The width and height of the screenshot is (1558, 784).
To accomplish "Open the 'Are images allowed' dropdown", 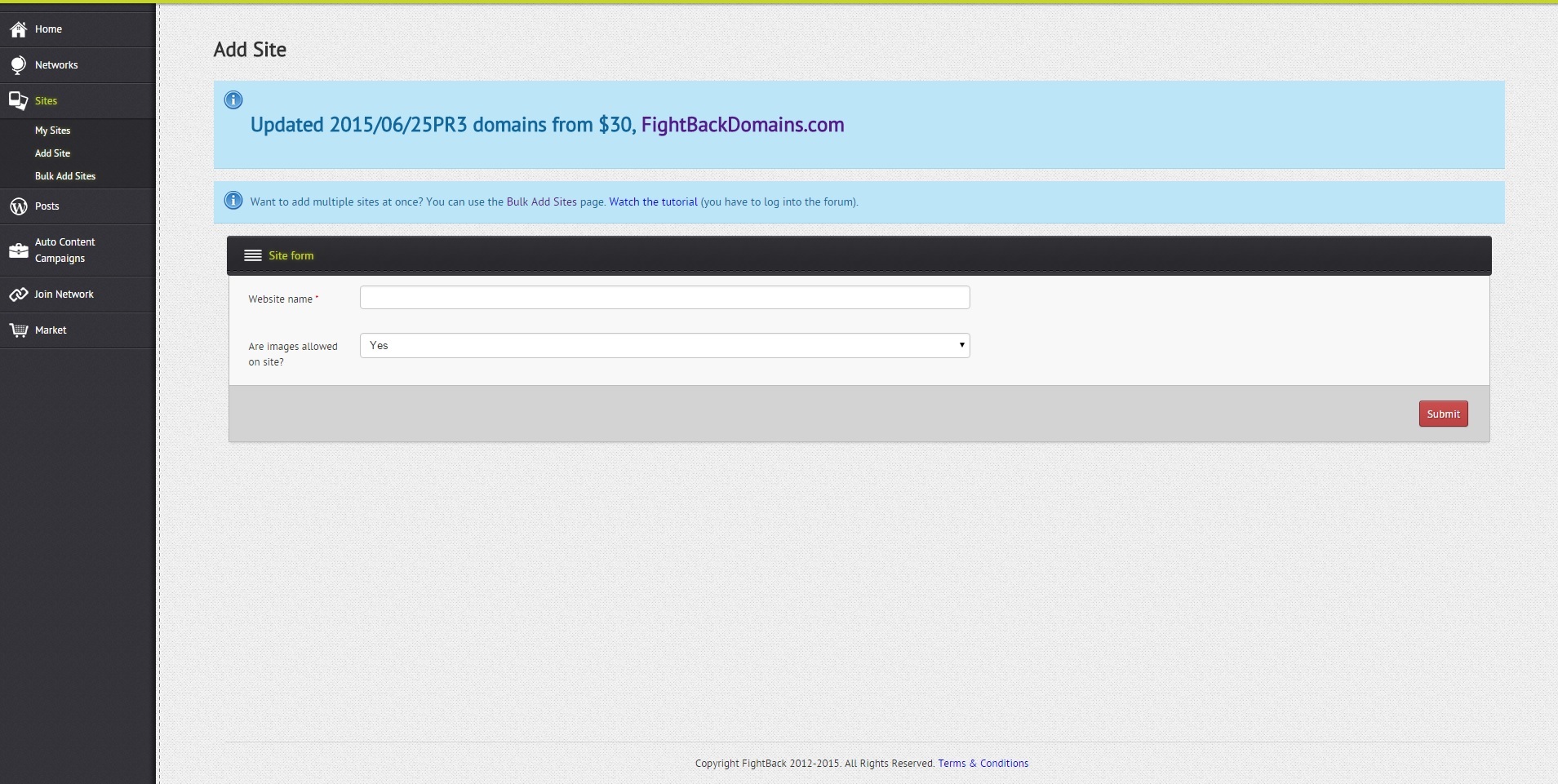I will tap(664, 346).
